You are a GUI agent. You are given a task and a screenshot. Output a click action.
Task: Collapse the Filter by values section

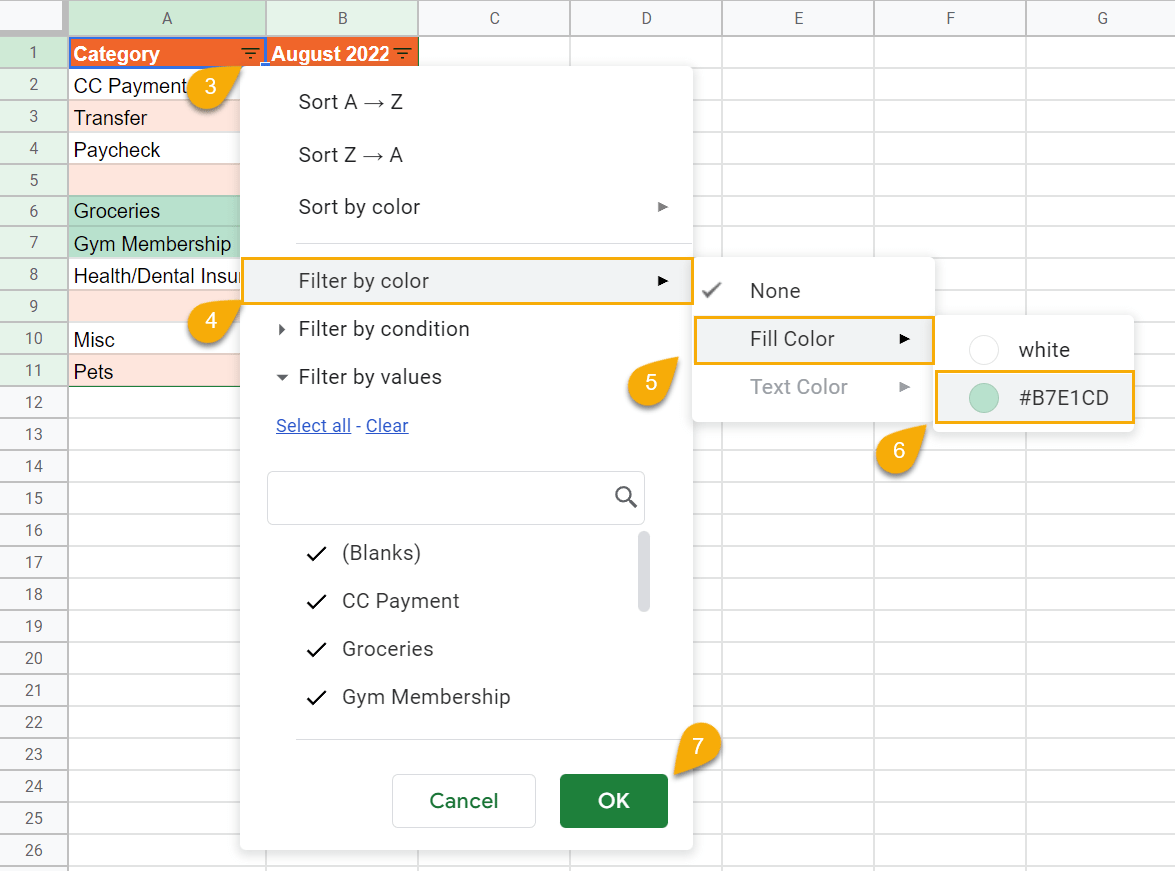coord(370,377)
